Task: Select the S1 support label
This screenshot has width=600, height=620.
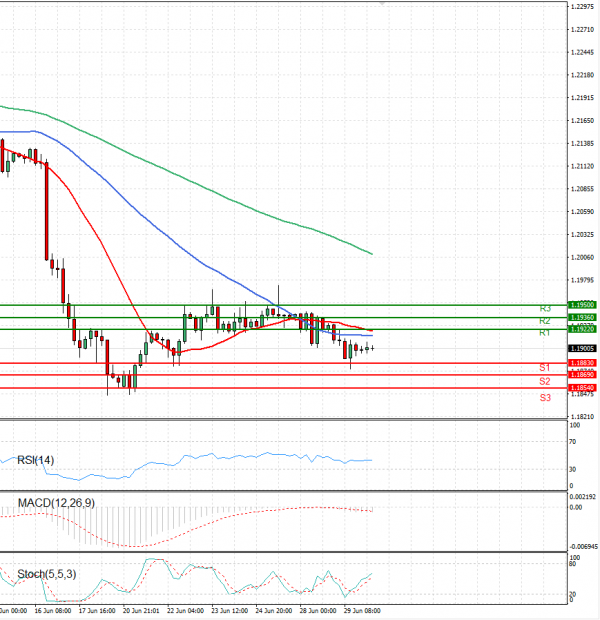Action: point(545,368)
